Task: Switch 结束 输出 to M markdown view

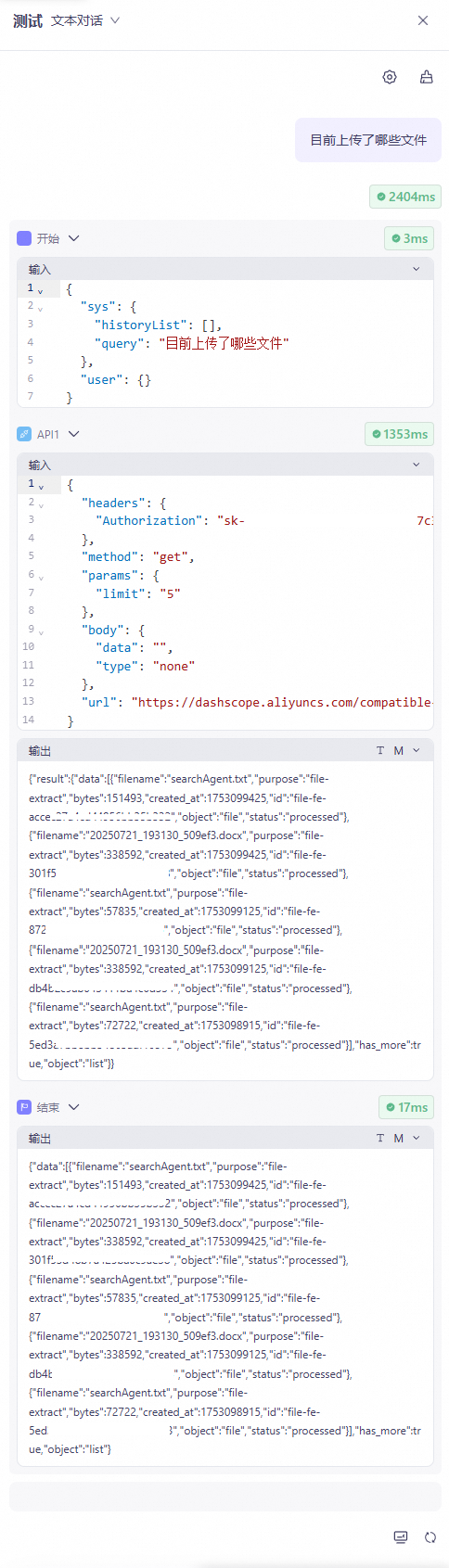Action: 399,1138
